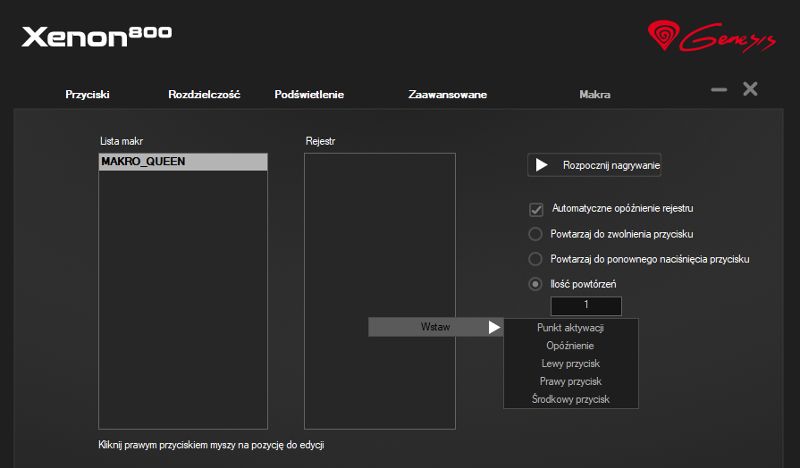This screenshot has height=468, width=800.
Task: Select Prawy przycisk from submenu
Action: click(x=570, y=381)
